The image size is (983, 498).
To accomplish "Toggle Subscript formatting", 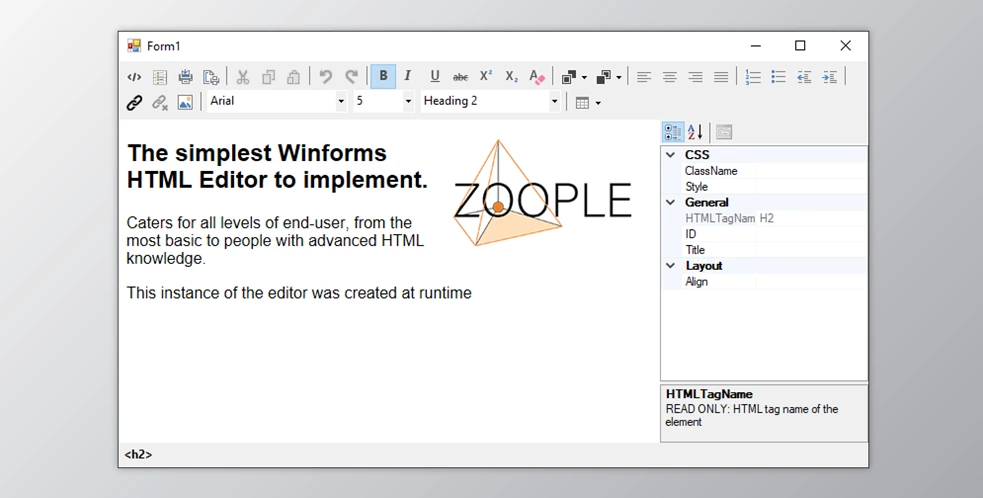I will click(x=512, y=77).
